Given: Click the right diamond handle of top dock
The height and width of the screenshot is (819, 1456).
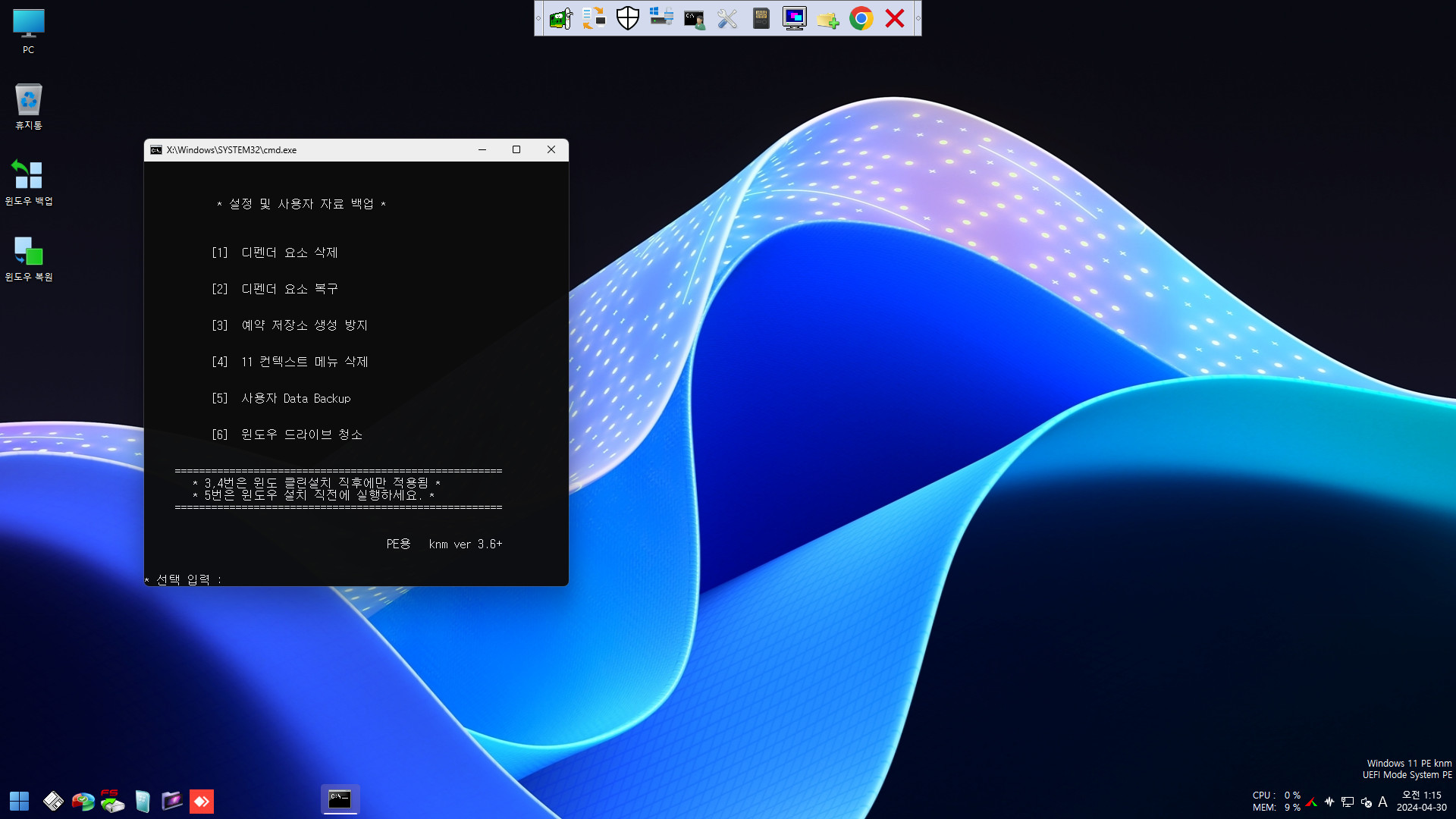Looking at the screenshot, I should point(918,18).
